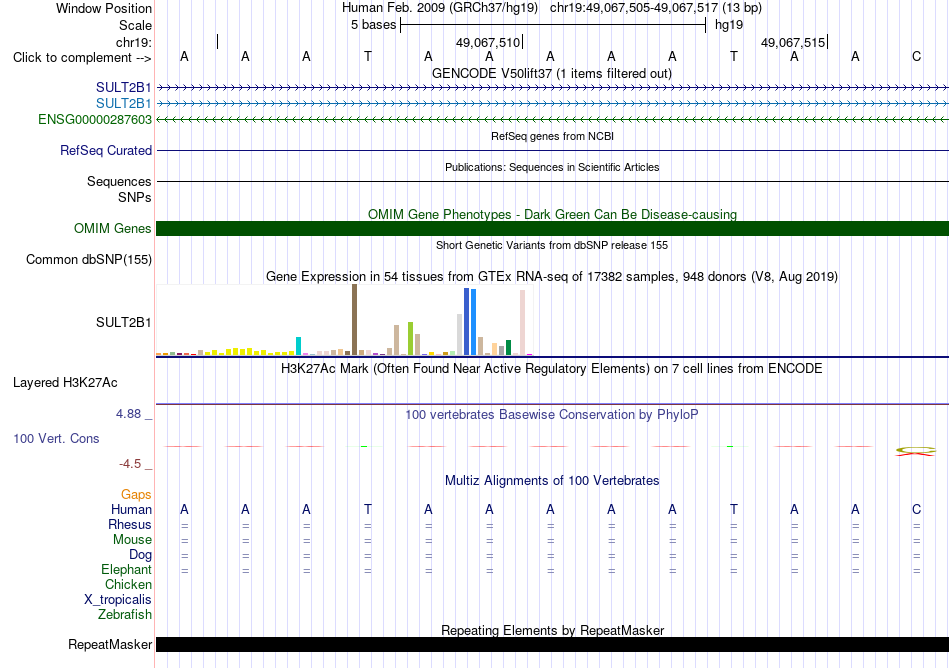This screenshot has height=668, width=950.
Task: Click the orange Gaps label
Action: (136, 495)
